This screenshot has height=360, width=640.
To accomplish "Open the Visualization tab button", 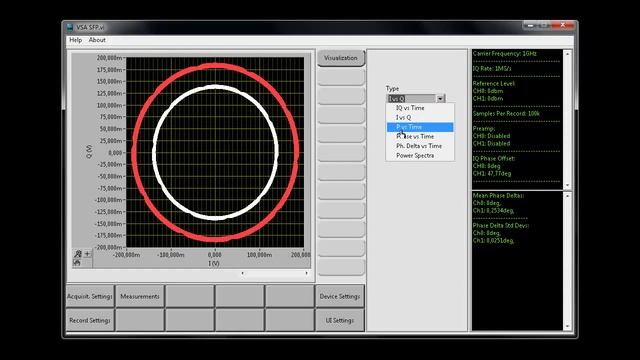I will coord(341,58).
